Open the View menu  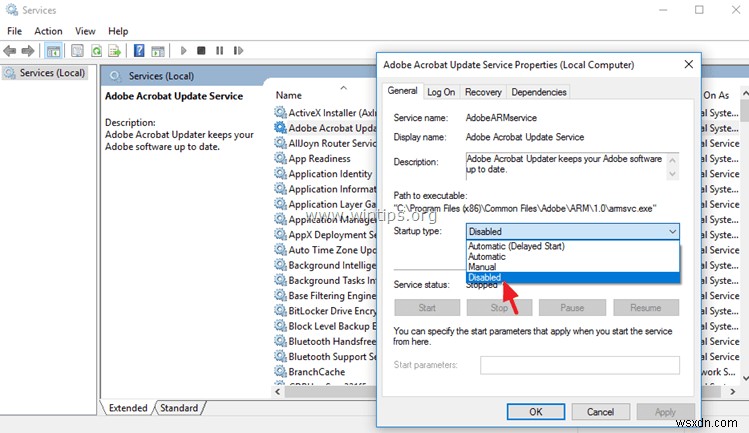point(85,31)
